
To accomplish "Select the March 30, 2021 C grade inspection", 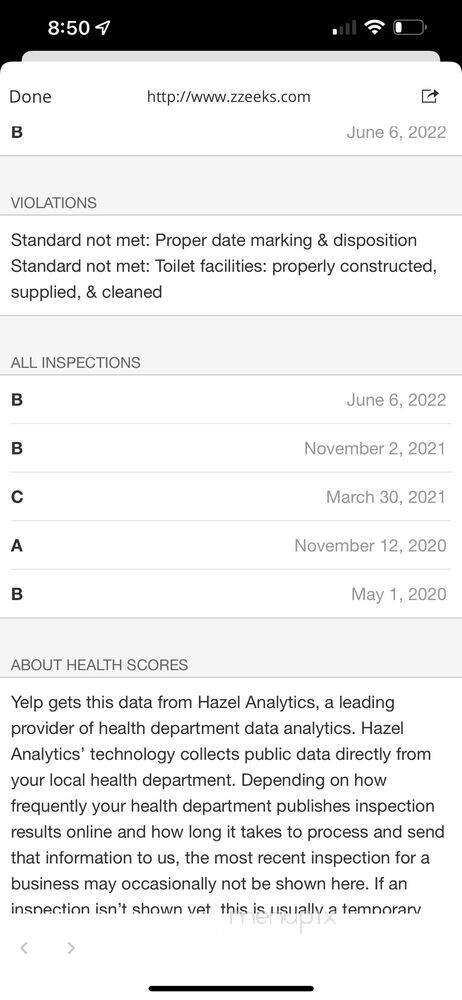I will [x=231, y=497].
